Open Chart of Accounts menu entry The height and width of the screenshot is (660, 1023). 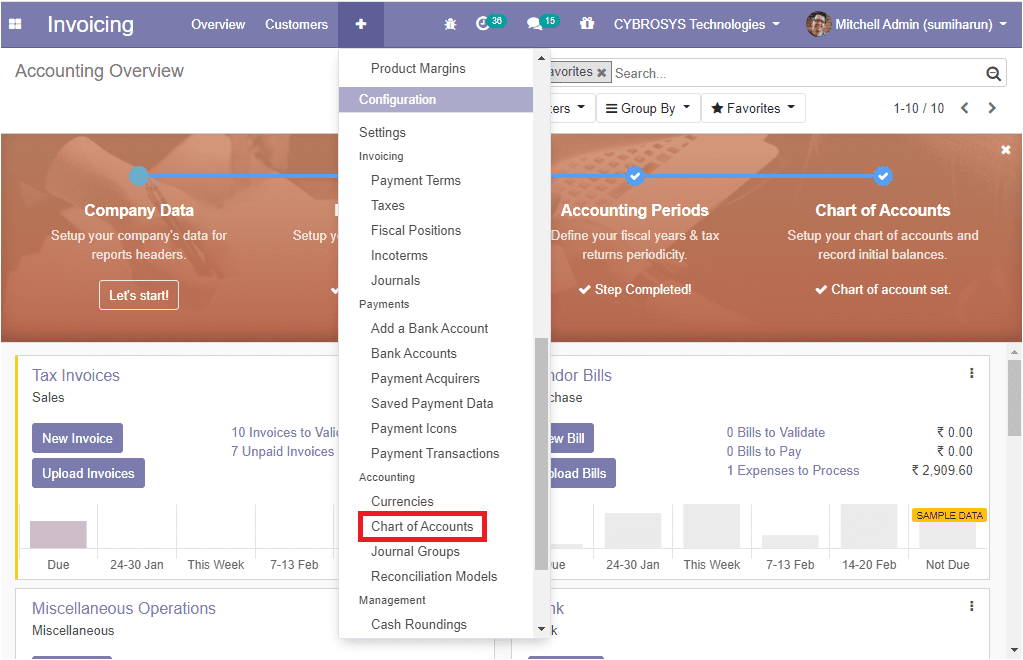point(422,526)
